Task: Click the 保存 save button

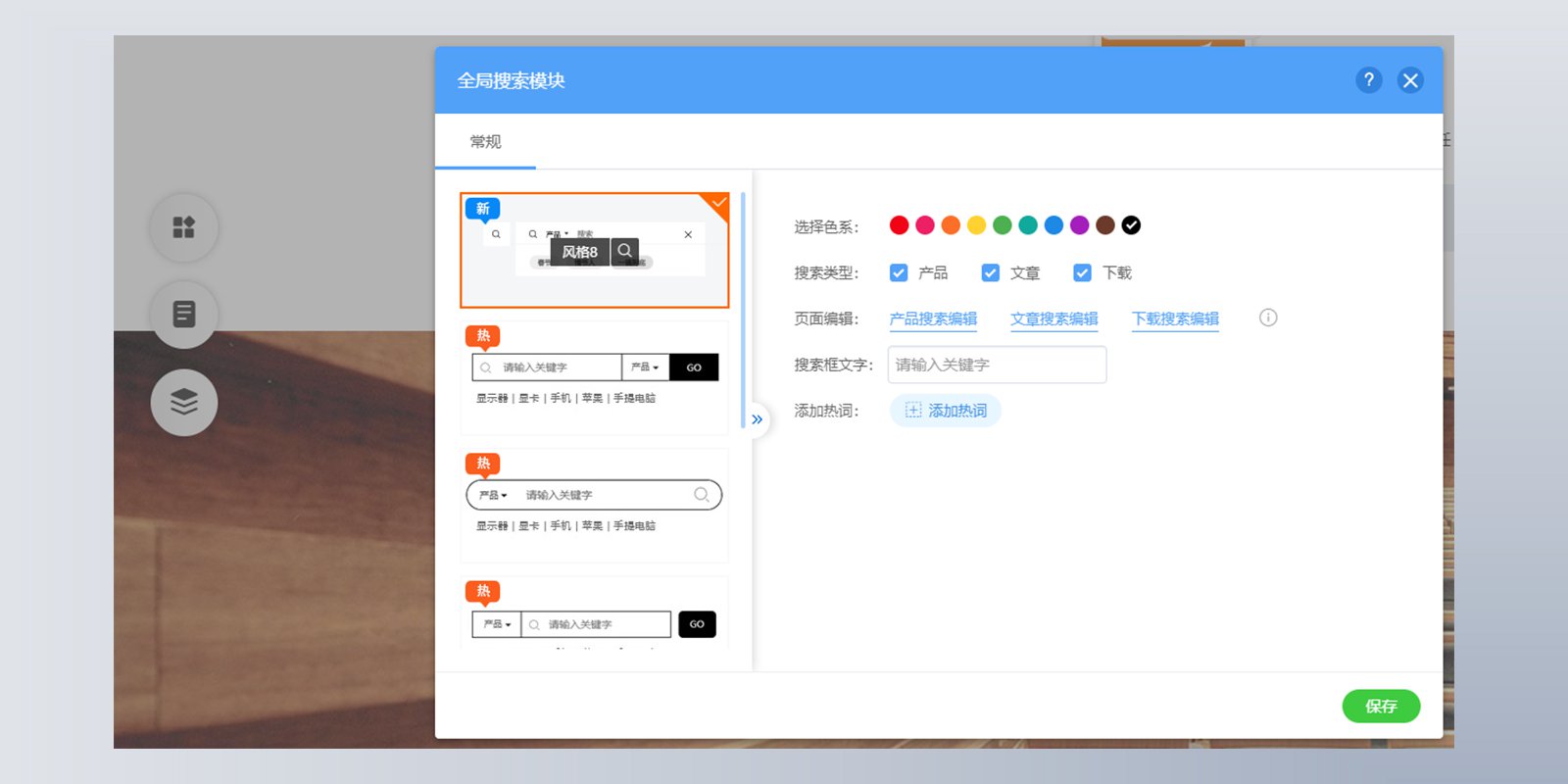Action: pos(1381,706)
